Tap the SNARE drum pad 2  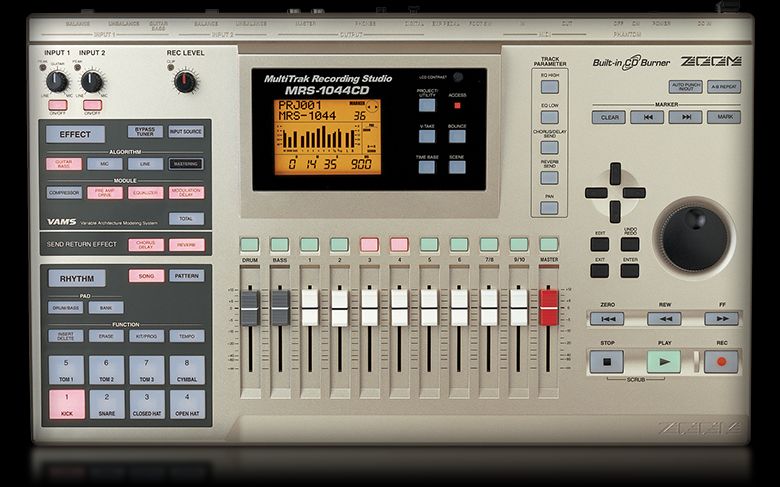(107, 404)
